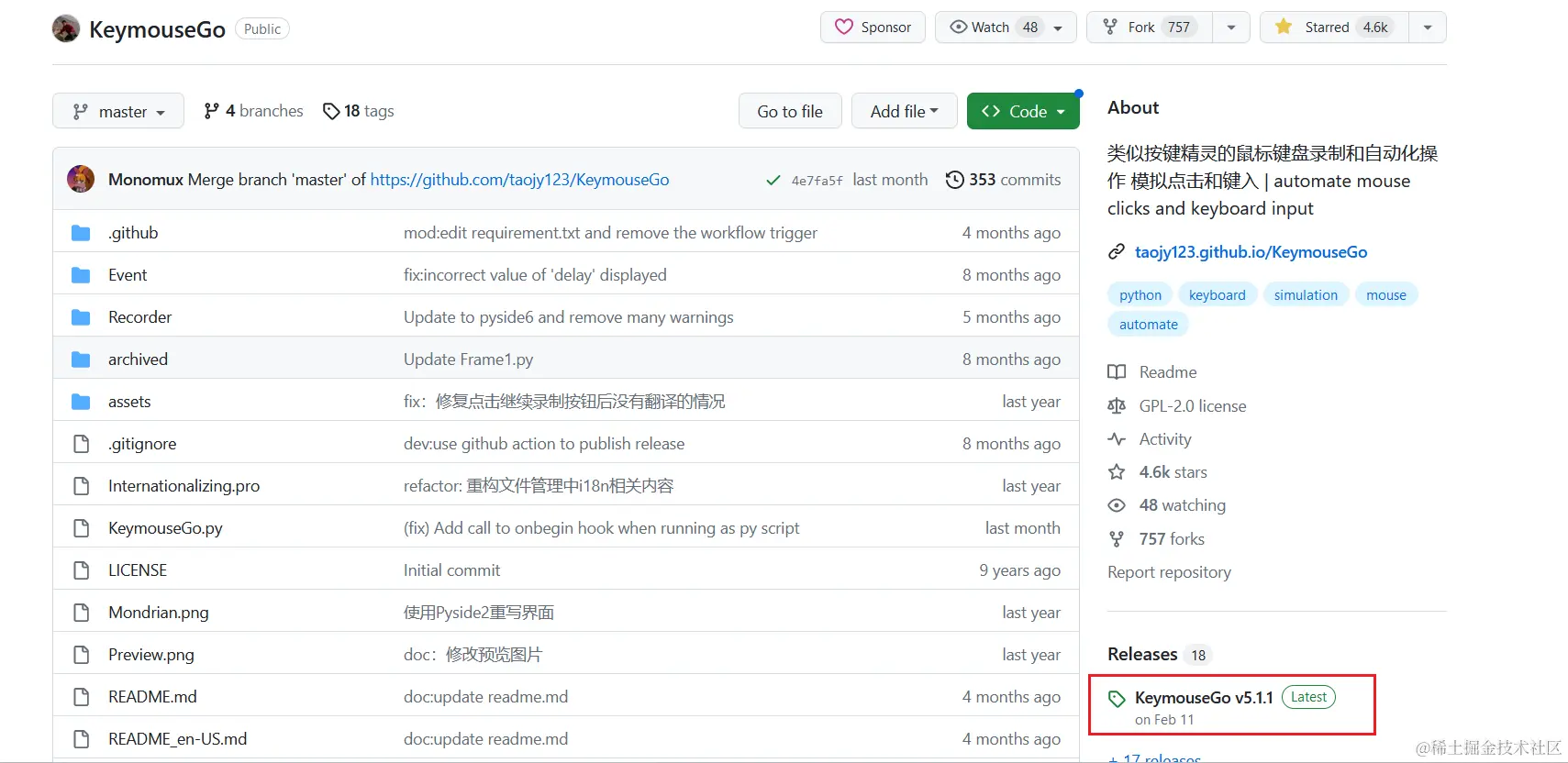Screen dimensions: 1568x763
Task: Click the folder icon beside assets
Action: point(81,402)
